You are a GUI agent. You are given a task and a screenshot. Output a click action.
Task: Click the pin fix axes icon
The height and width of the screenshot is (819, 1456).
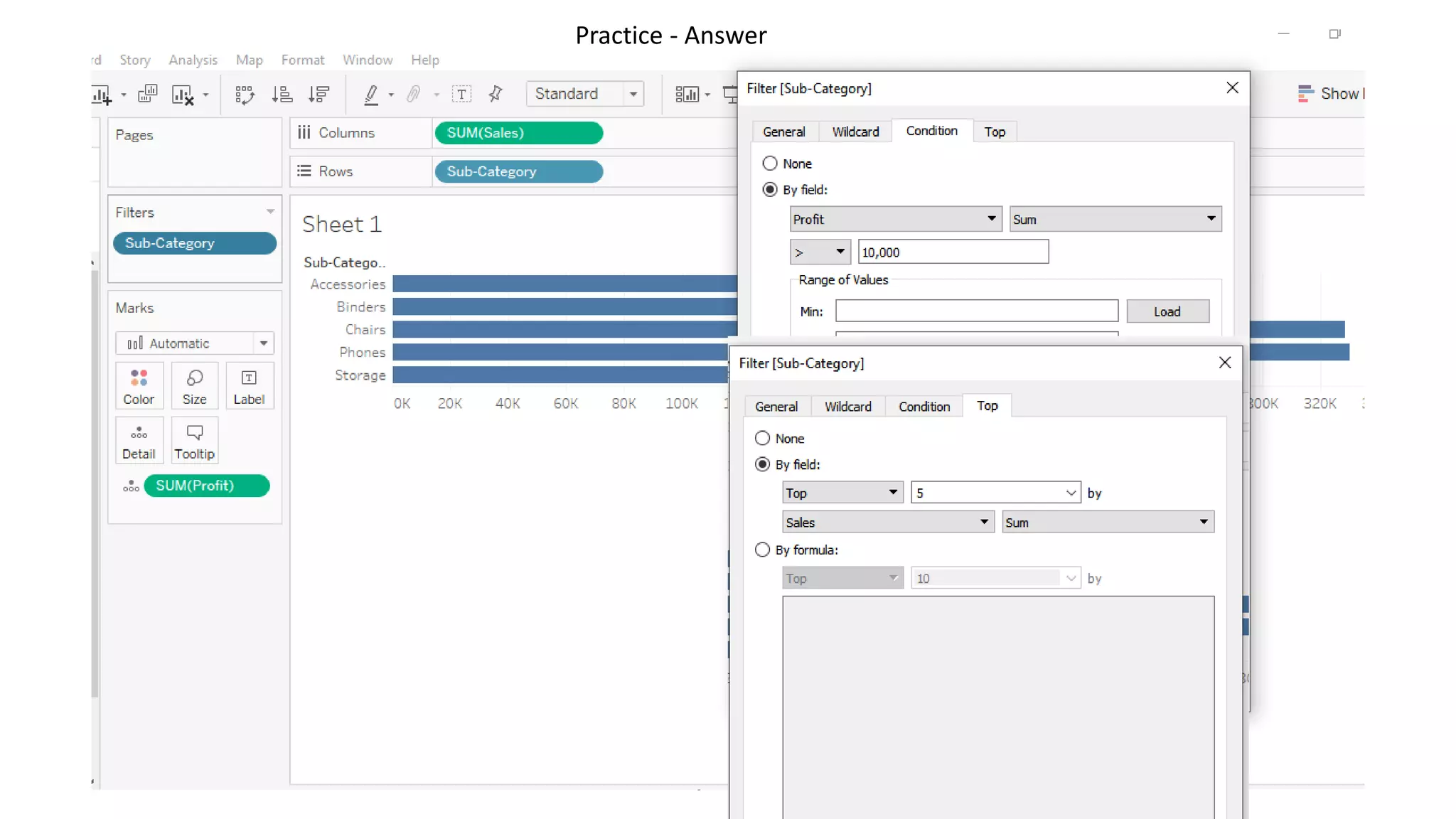[x=496, y=95]
